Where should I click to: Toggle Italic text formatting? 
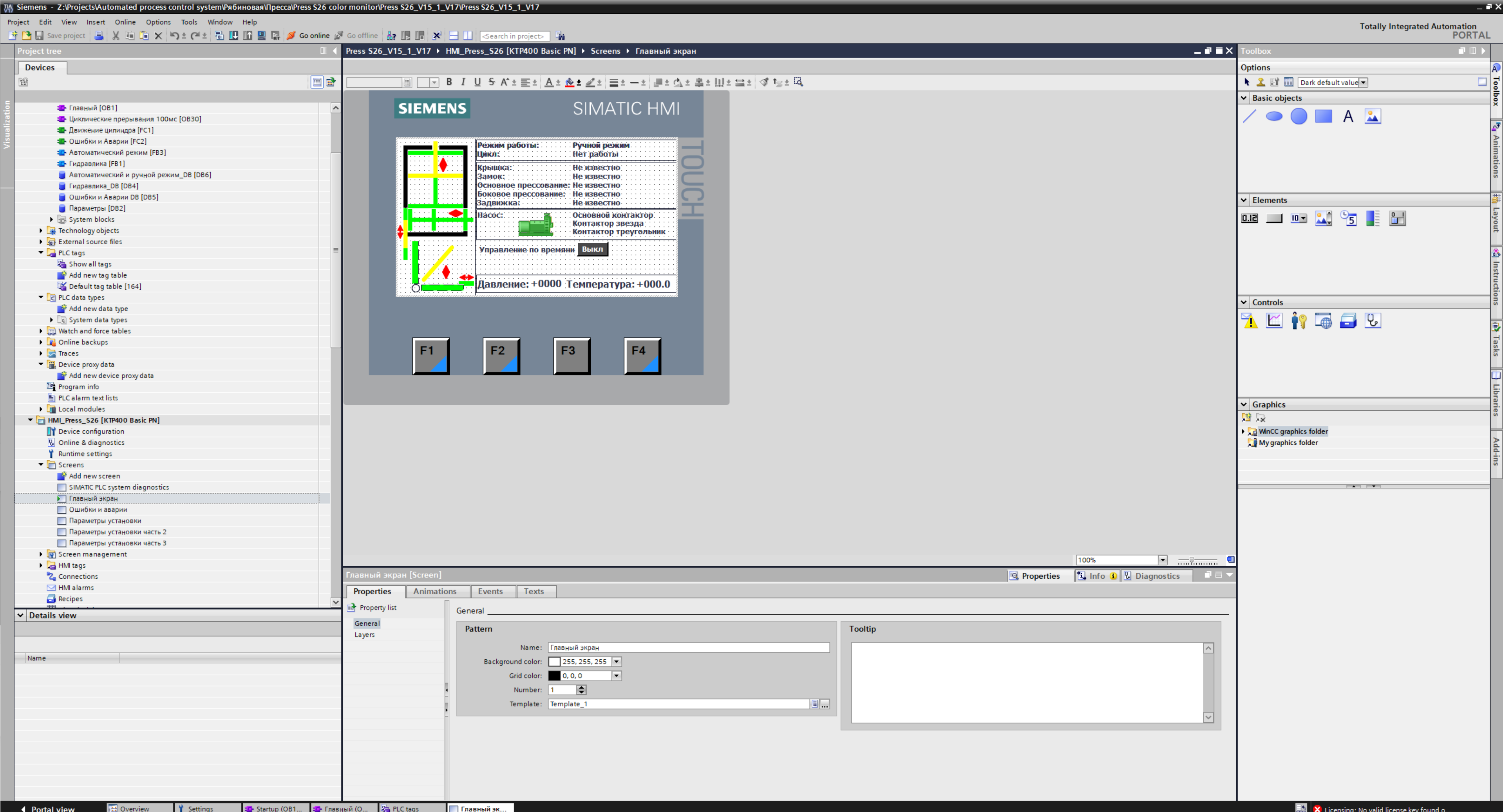pos(463,82)
